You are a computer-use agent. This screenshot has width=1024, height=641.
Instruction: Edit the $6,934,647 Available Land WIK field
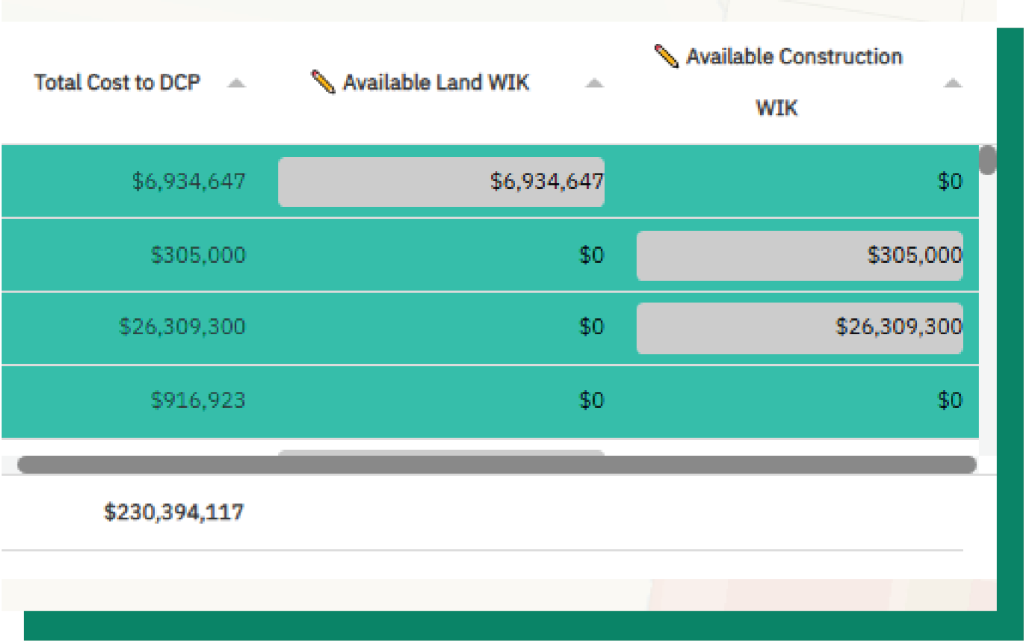tap(441, 182)
